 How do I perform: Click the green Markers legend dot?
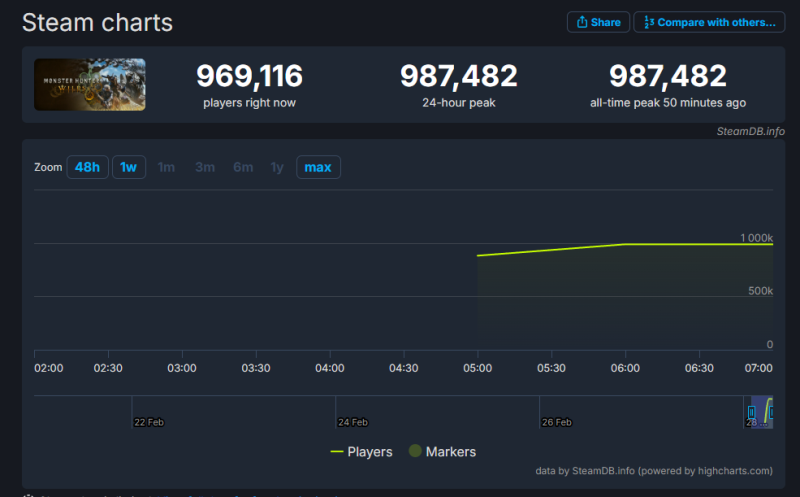[415, 452]
